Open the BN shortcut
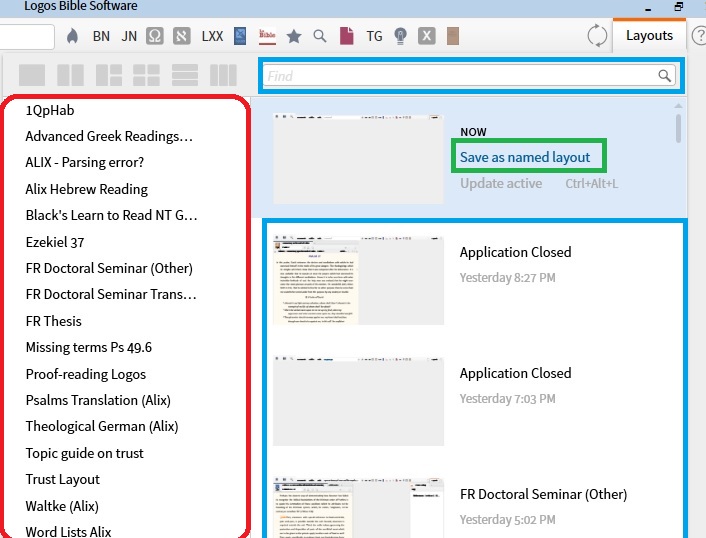 pos(101,36)
